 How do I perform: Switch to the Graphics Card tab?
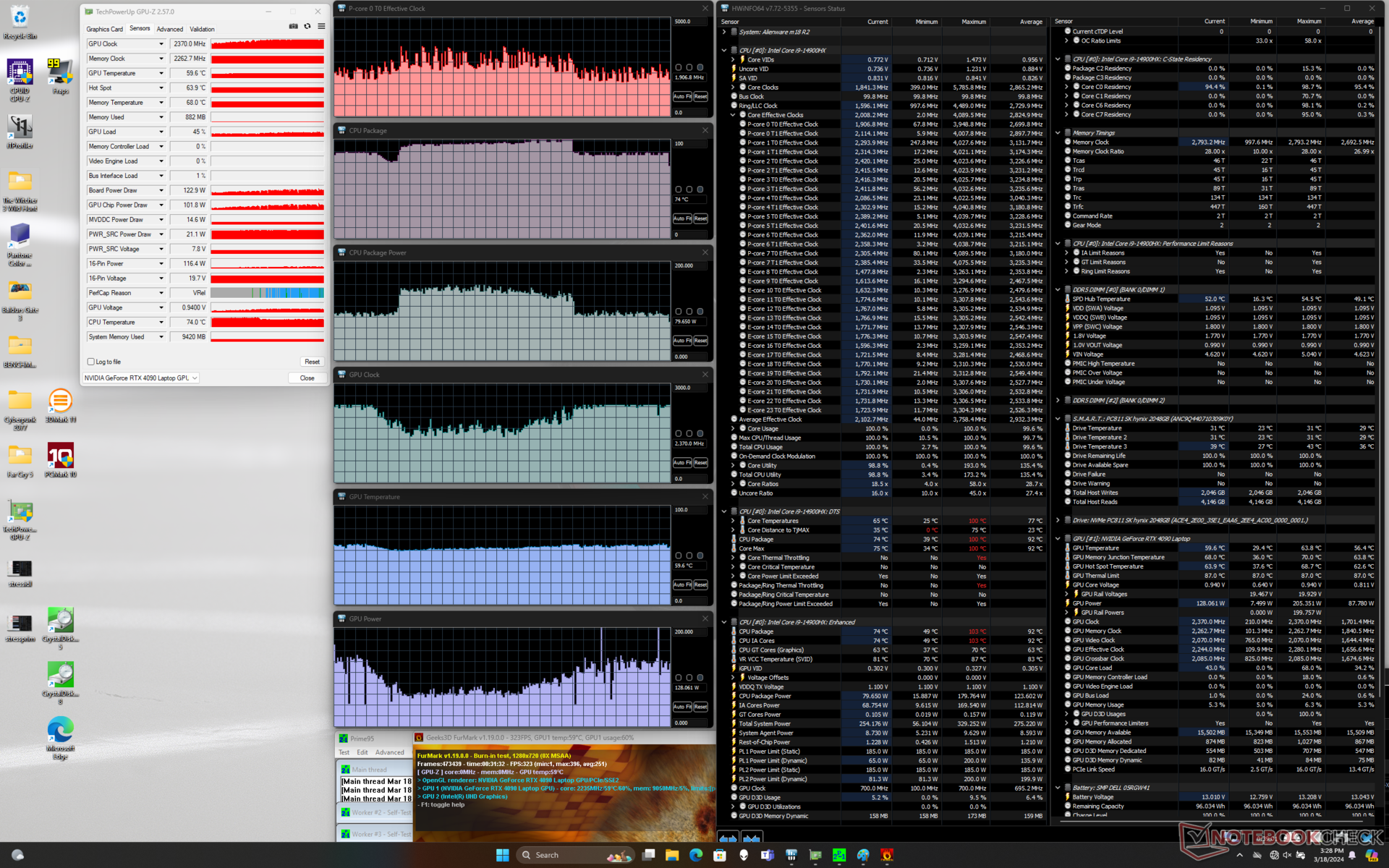[104, 29]
